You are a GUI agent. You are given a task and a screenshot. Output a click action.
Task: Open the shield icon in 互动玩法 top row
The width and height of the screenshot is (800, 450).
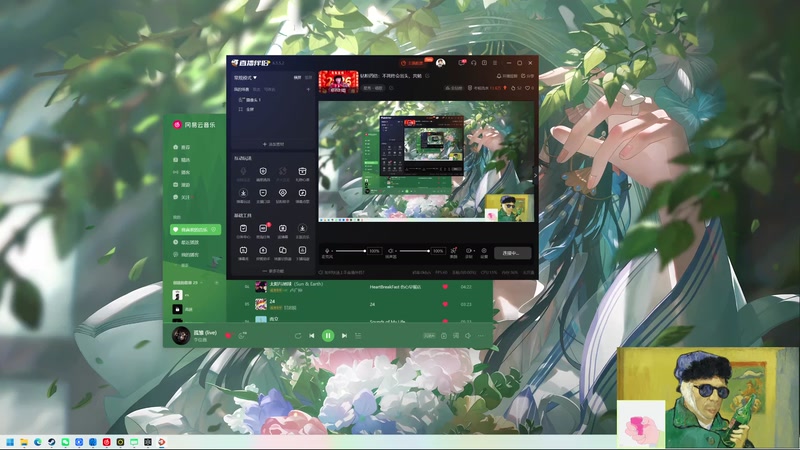pos(263,171)
